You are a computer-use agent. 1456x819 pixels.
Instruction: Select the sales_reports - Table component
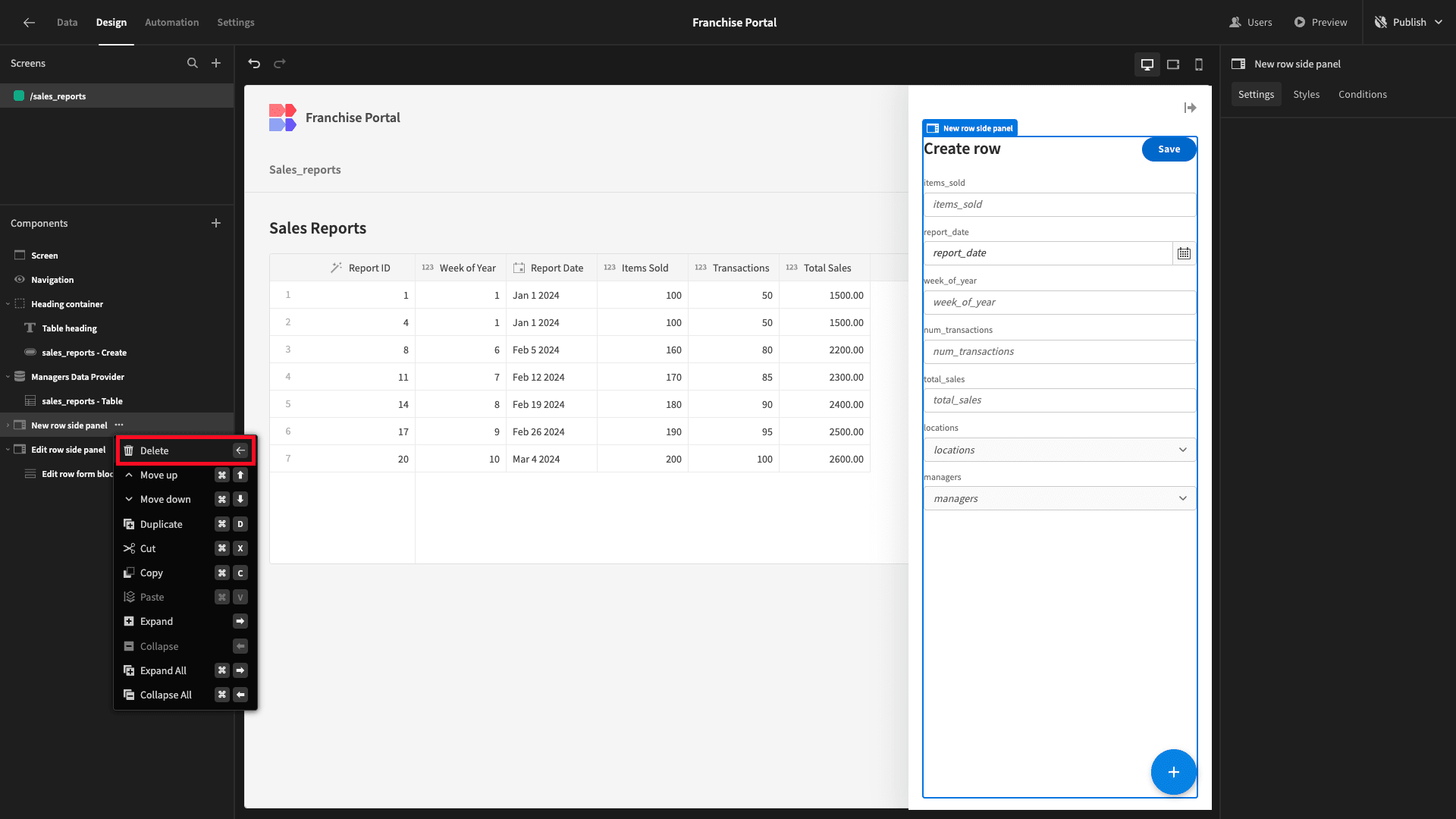[117, 401]
